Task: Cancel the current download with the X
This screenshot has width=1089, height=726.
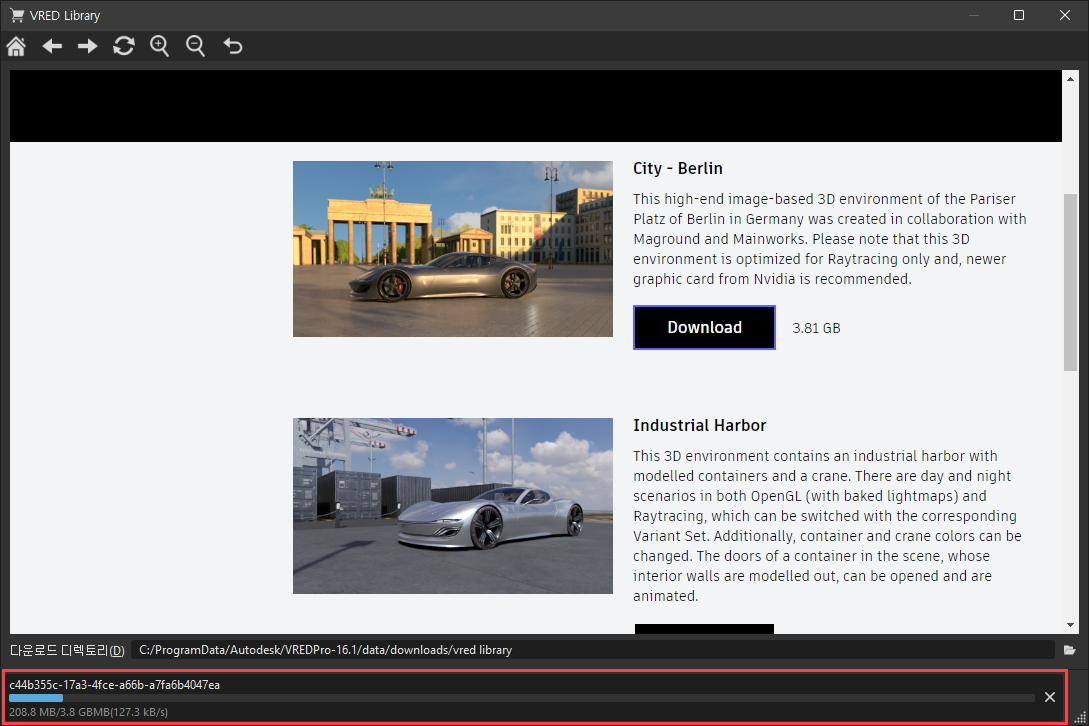Action: tap(1050, 697)
